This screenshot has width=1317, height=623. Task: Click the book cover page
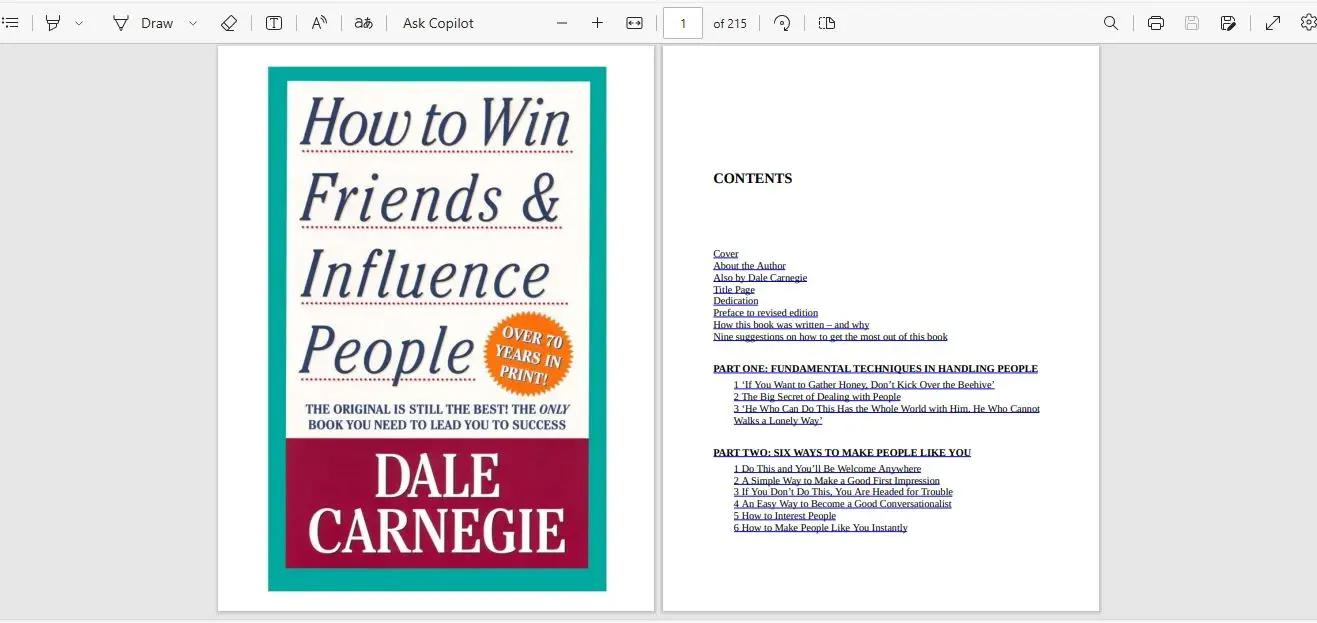click(x=437, y=329)
